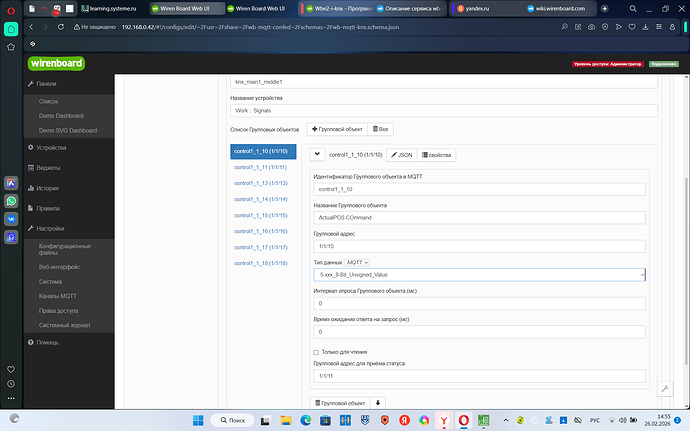The height and width of the screenshot is (431, 690).
Task: Delete Групповой объект at bottom
Action: point(340,403)
